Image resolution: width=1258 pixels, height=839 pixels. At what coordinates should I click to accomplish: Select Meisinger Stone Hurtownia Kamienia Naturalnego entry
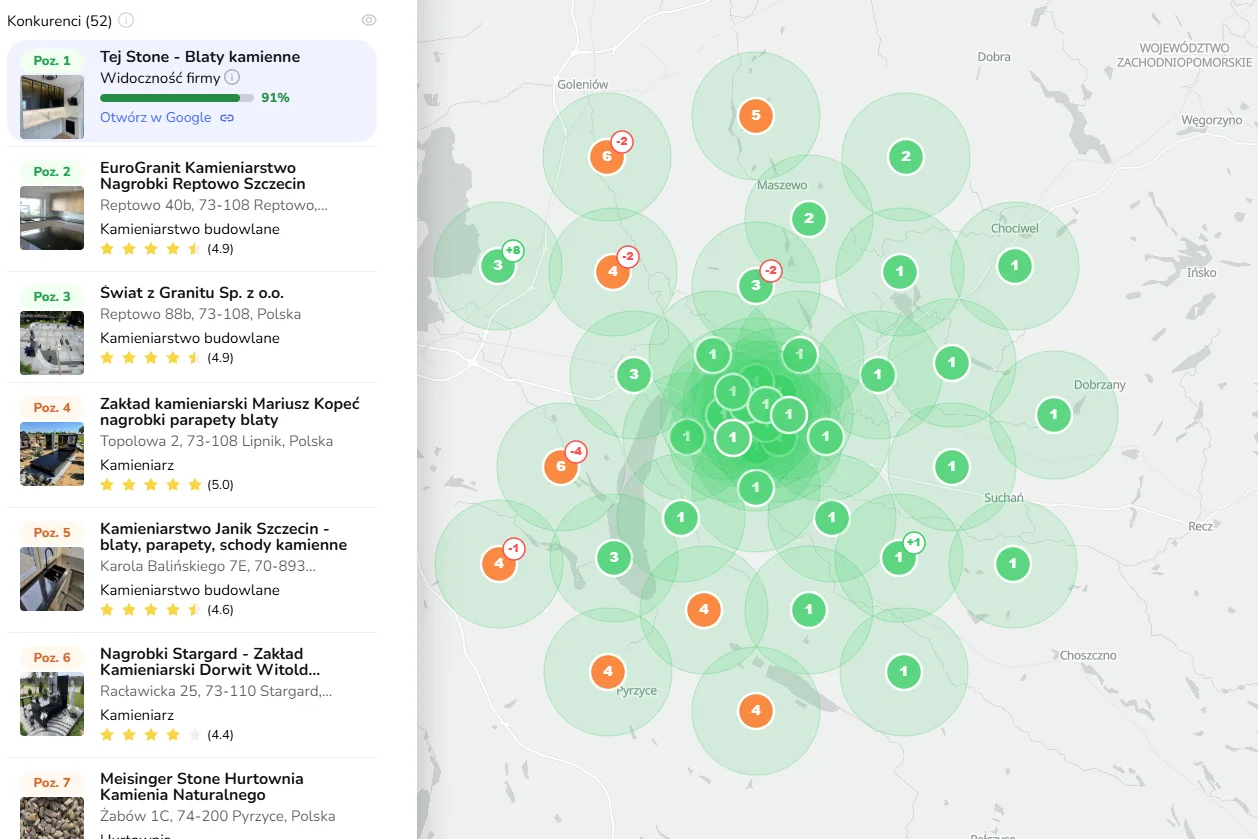point(202,787)
